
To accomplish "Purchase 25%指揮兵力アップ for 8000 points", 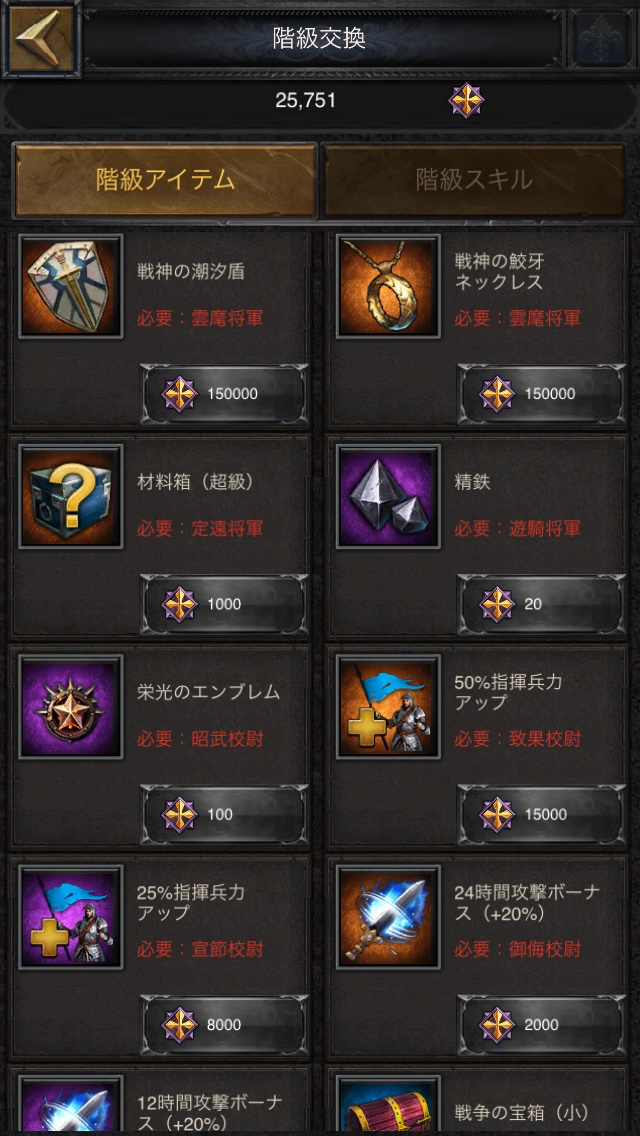I will point(224,1024).
